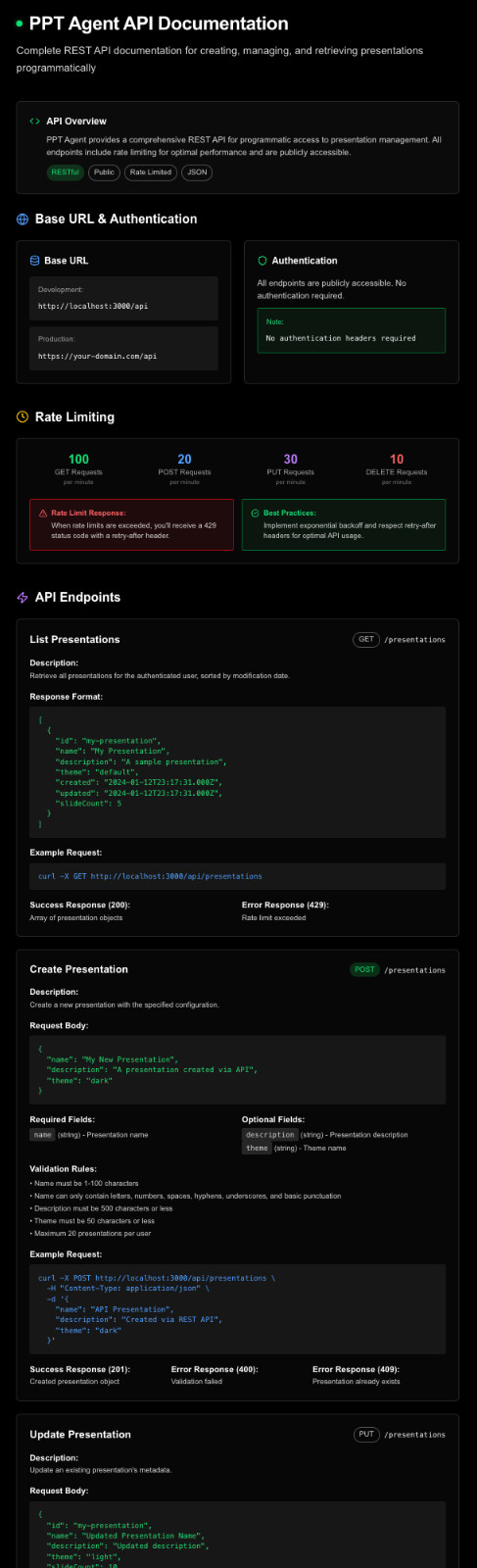
Task: Click the warning triangle in Rate Limit Response
Action: tap(43, 514)
